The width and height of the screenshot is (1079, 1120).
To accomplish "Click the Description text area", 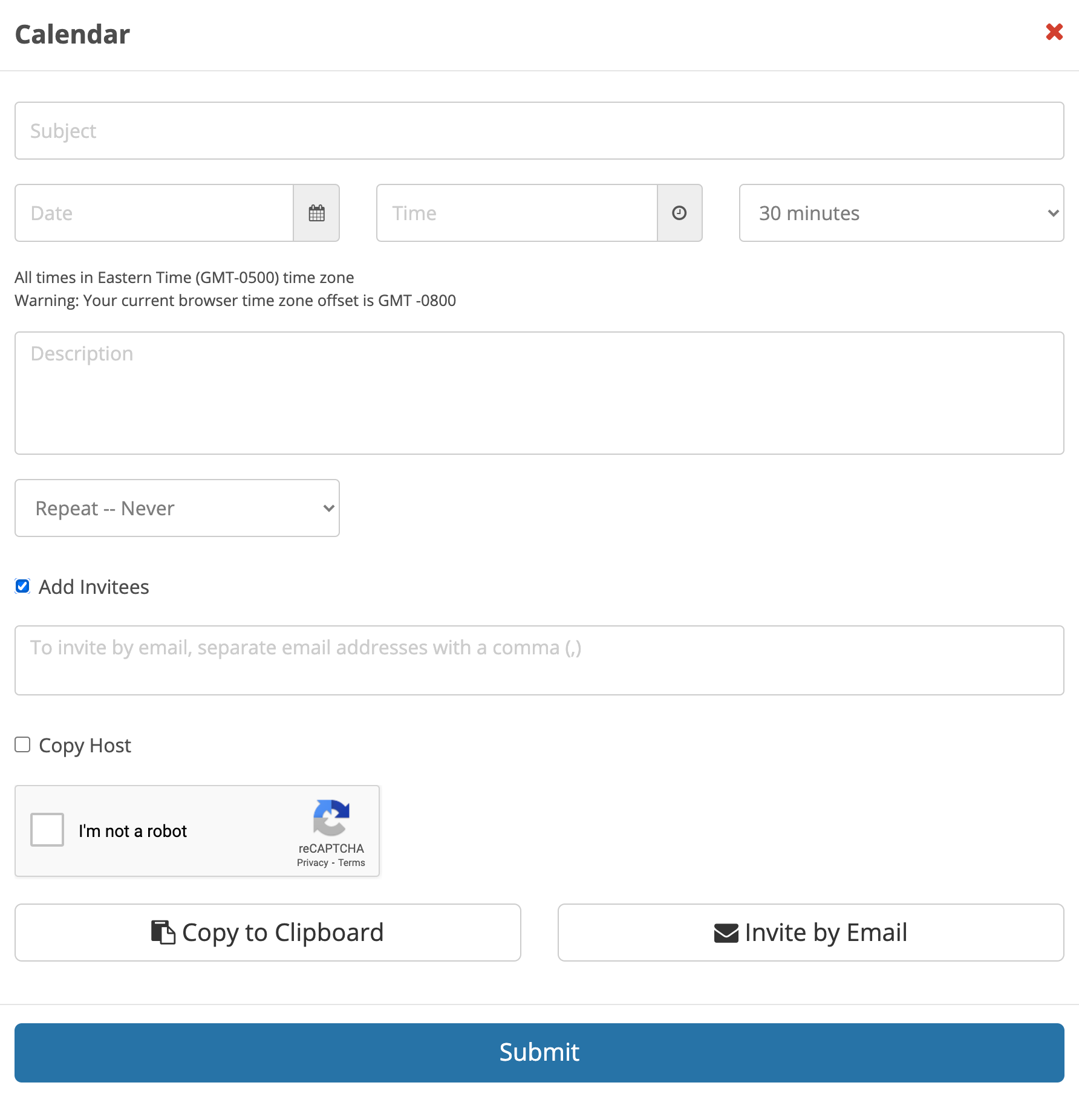I will point(538,393).
